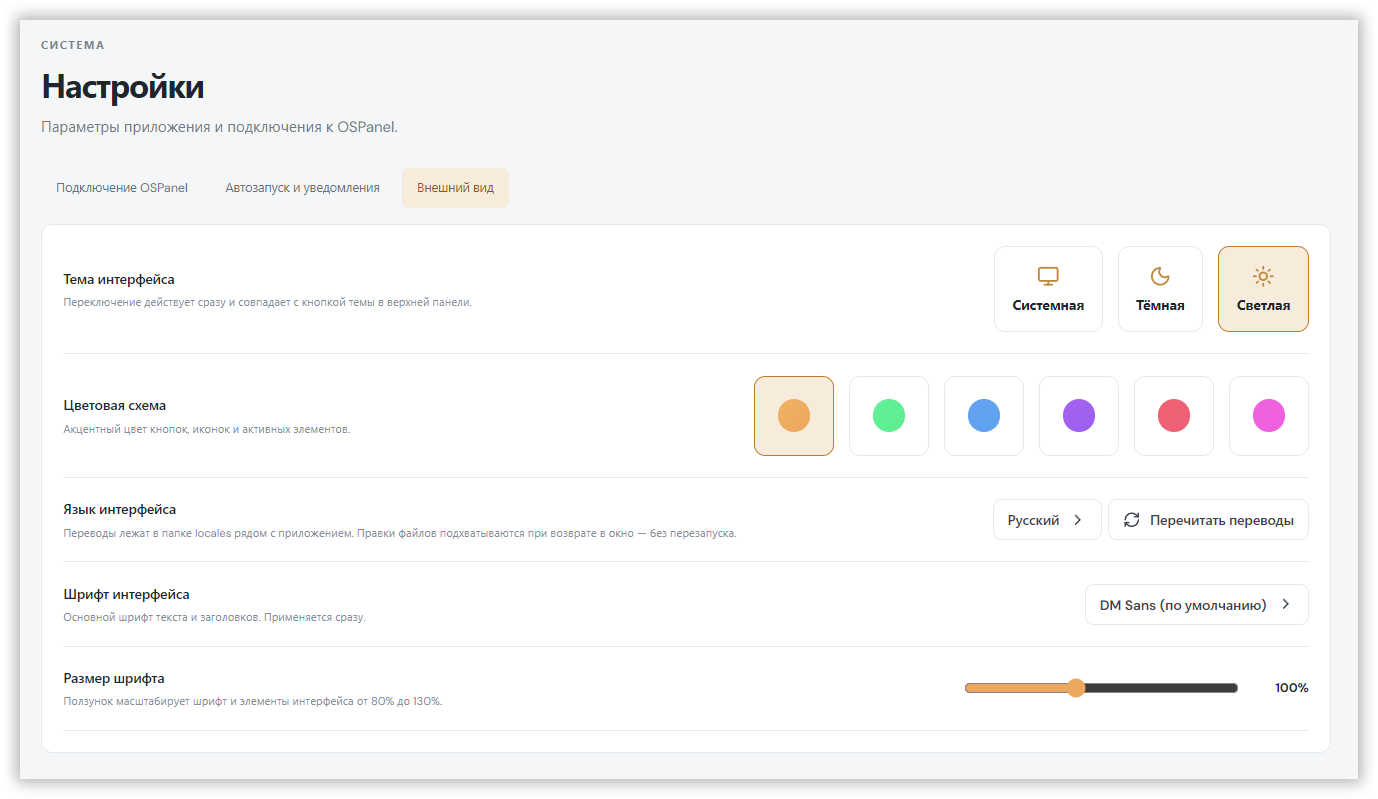Pick the orange accent color swatch
Image resolution: width=1378 pixels, height=799 pixels.
(794, 416)
